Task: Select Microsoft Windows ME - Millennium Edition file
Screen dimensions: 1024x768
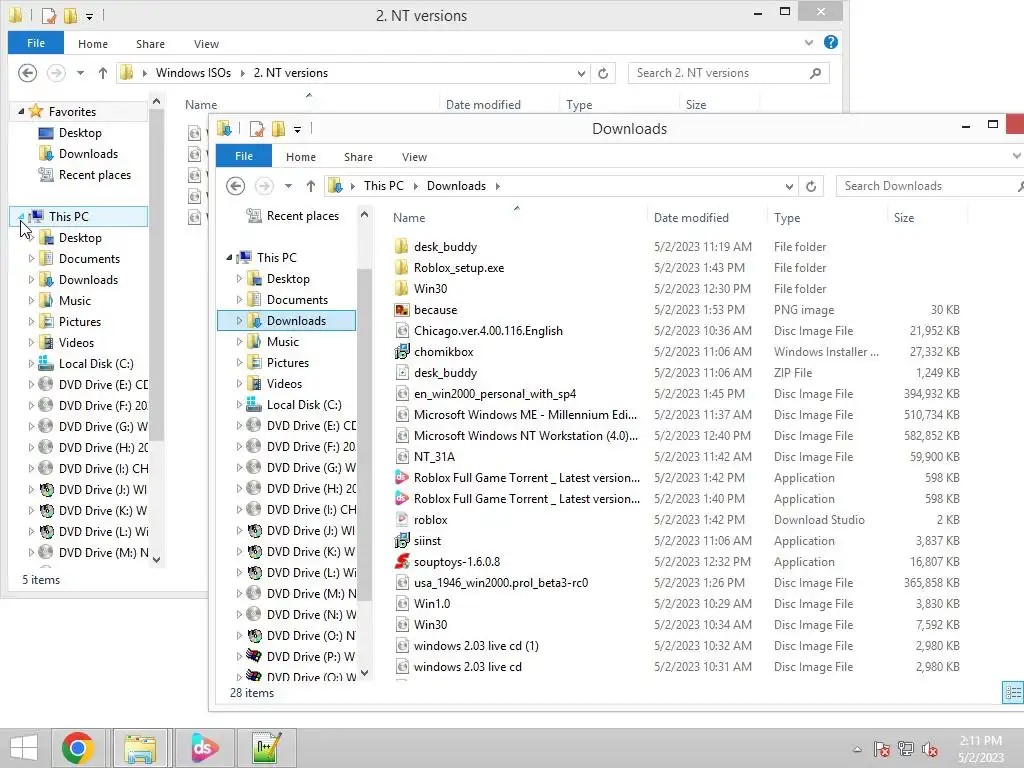Action: tap(525, 415)
